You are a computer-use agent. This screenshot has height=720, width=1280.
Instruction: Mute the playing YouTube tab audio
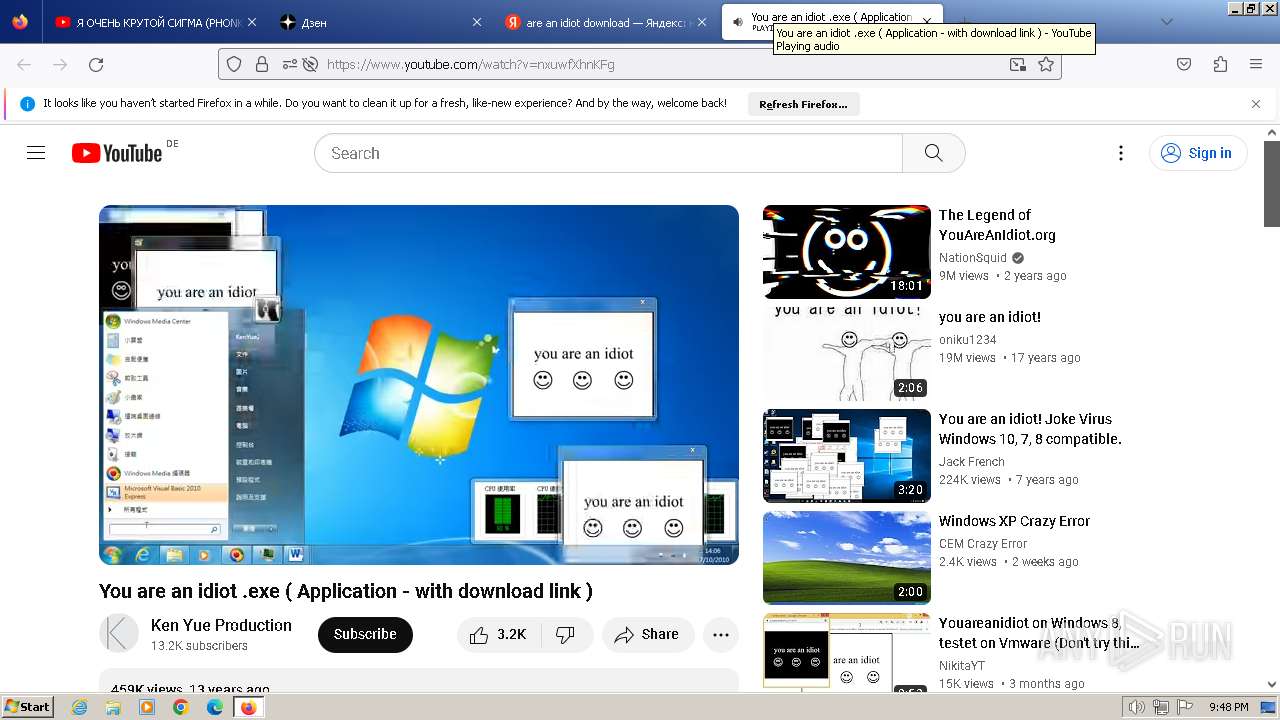pyautogui.click(x=737, y=22)
